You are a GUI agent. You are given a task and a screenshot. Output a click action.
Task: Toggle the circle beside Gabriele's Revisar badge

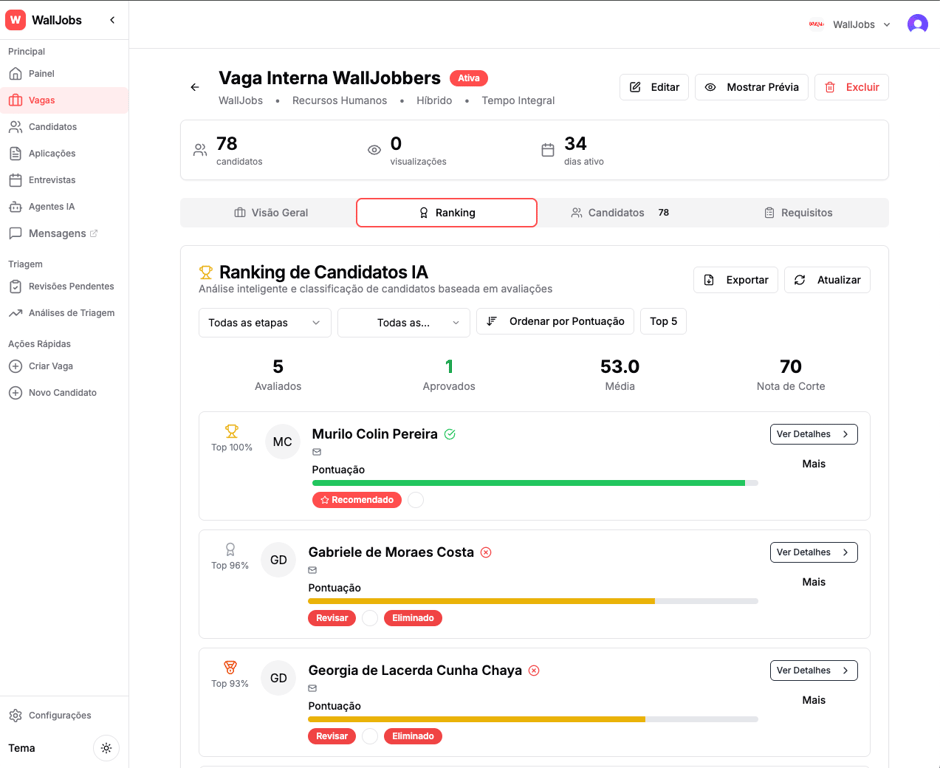(369, 618)
